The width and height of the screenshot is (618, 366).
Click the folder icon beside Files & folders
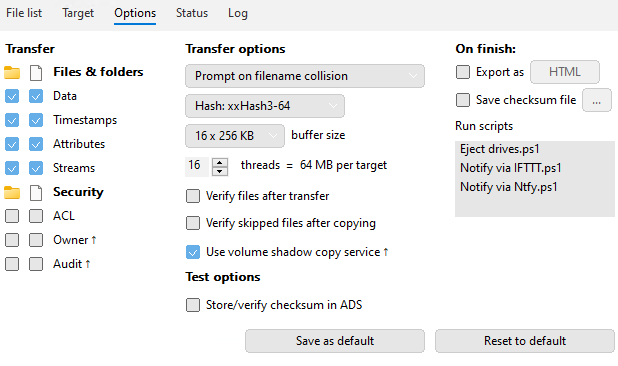[x=12, y=72]
